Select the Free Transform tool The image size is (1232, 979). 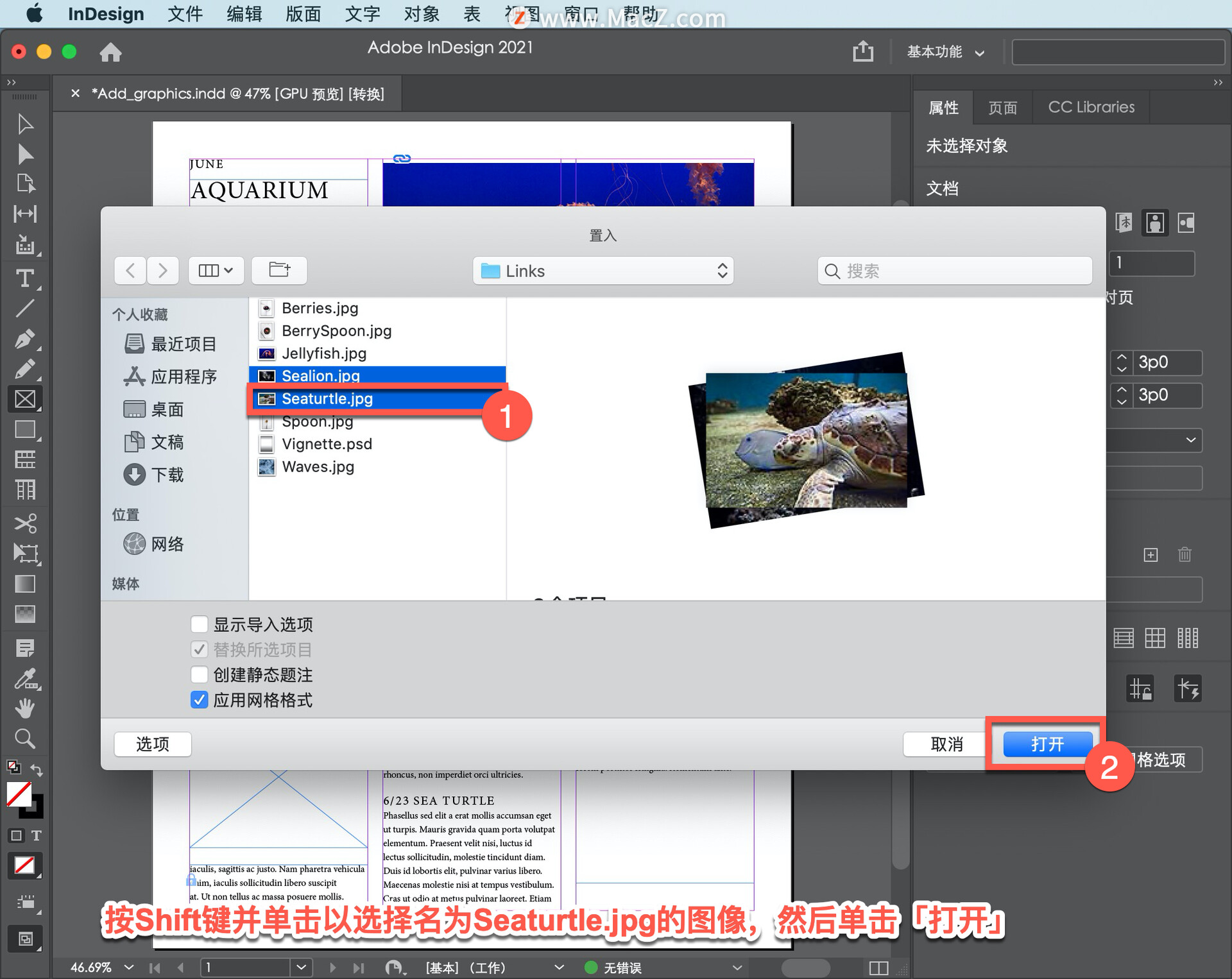(26, 554)
